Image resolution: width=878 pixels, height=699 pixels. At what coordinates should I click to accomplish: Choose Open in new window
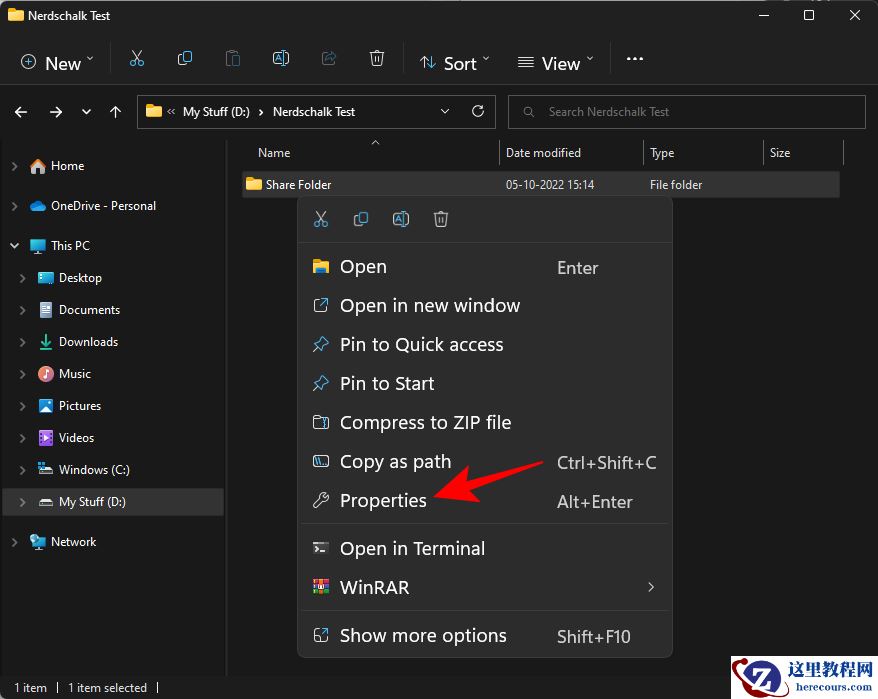(485, 306)
